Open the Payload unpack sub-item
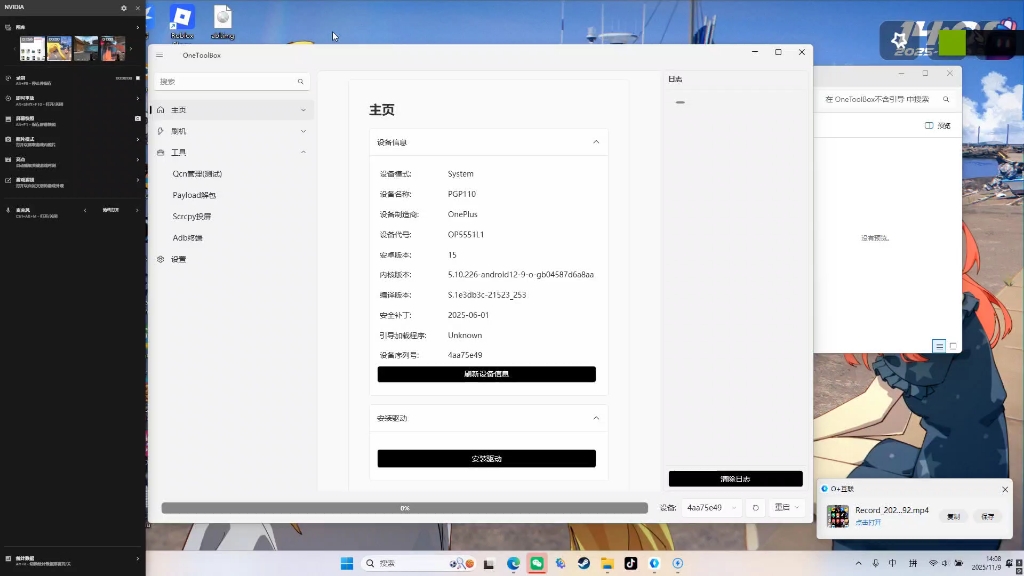 pos(194,195)
